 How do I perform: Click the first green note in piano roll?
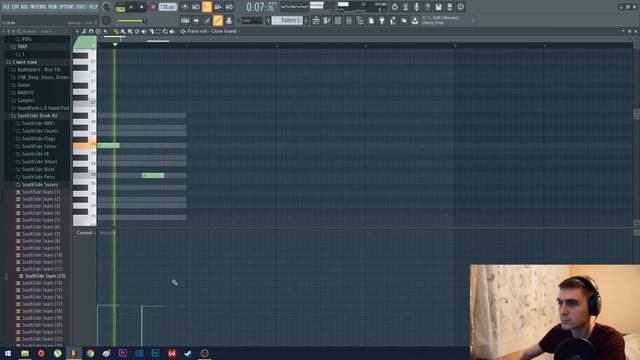(x=109, y=145)
